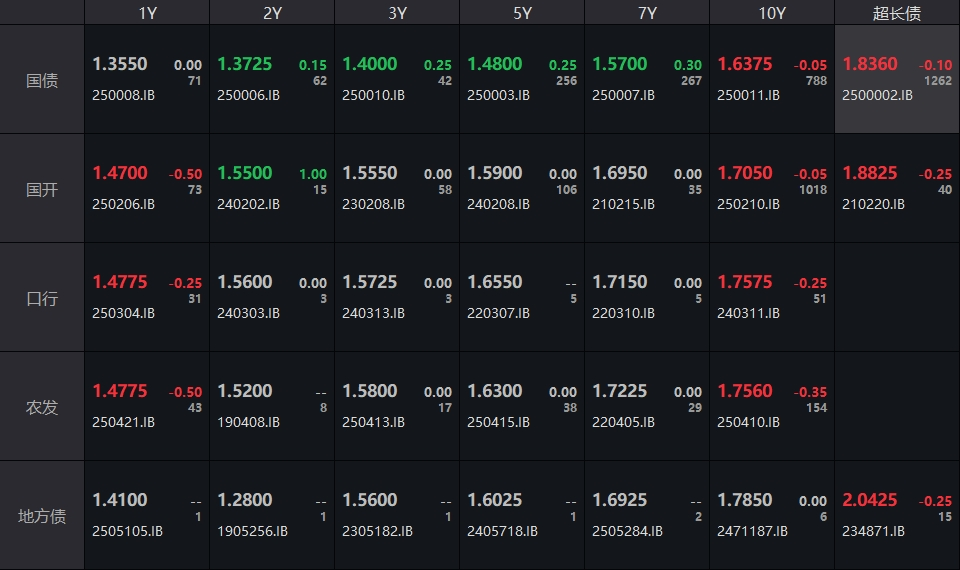960x570 pixels.
Task: Click the 10Y column header
Action: (x=772, y=12)
